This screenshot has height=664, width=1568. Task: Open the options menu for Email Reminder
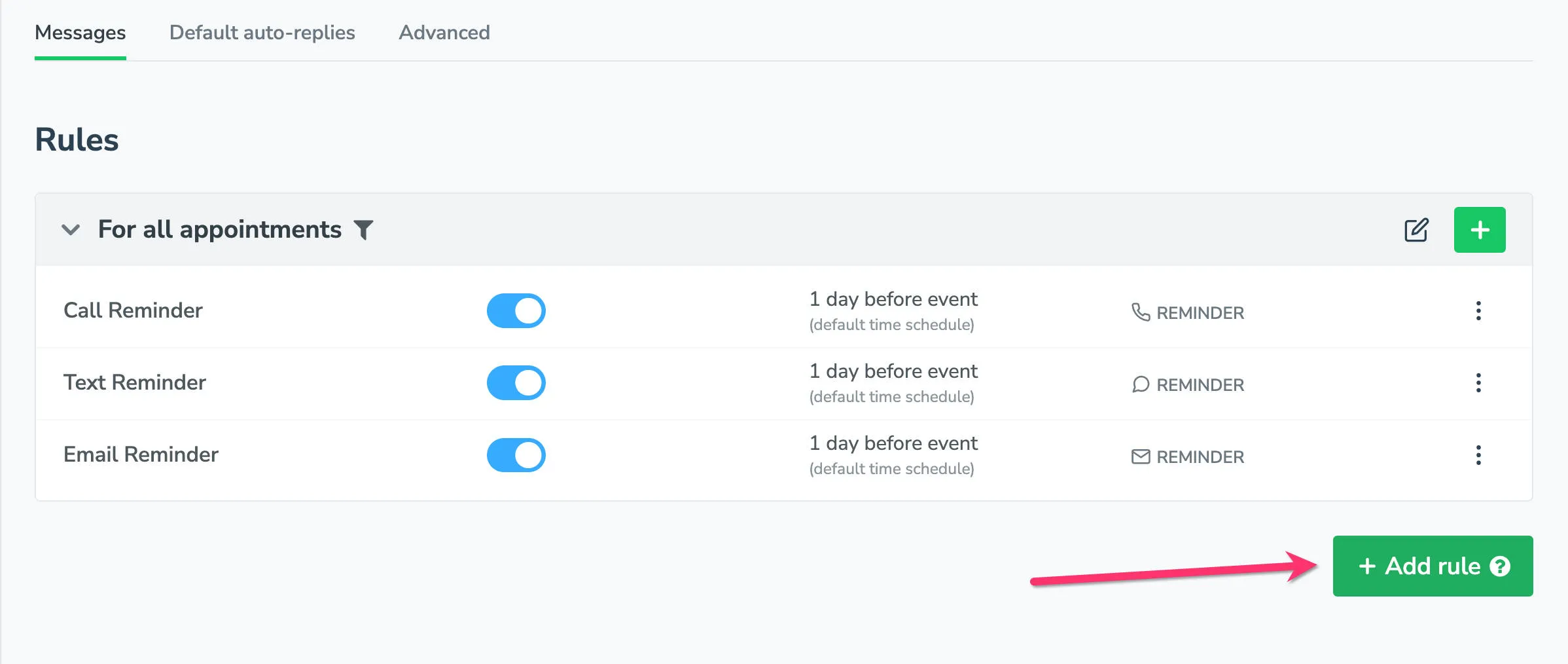tap(1478, 456)
